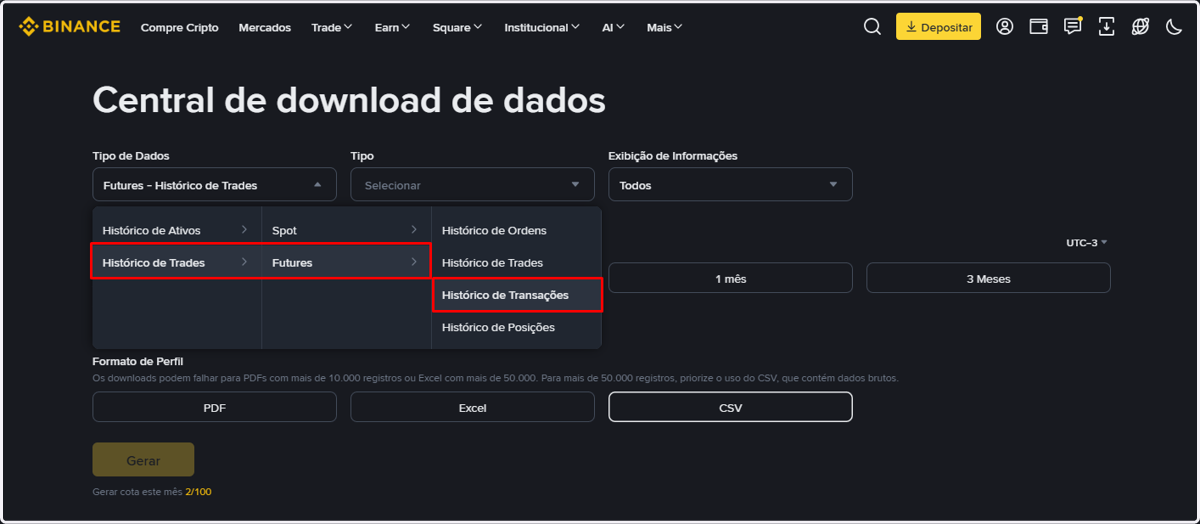Open the Binance logo home link
1200x524 pixels.
69,27
